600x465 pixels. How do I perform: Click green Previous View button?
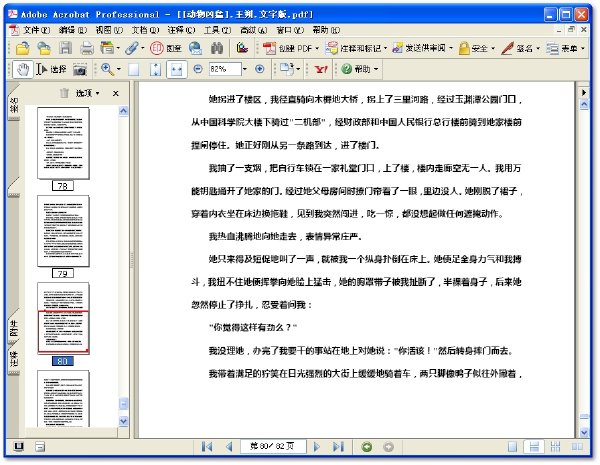tap(367, 447)
